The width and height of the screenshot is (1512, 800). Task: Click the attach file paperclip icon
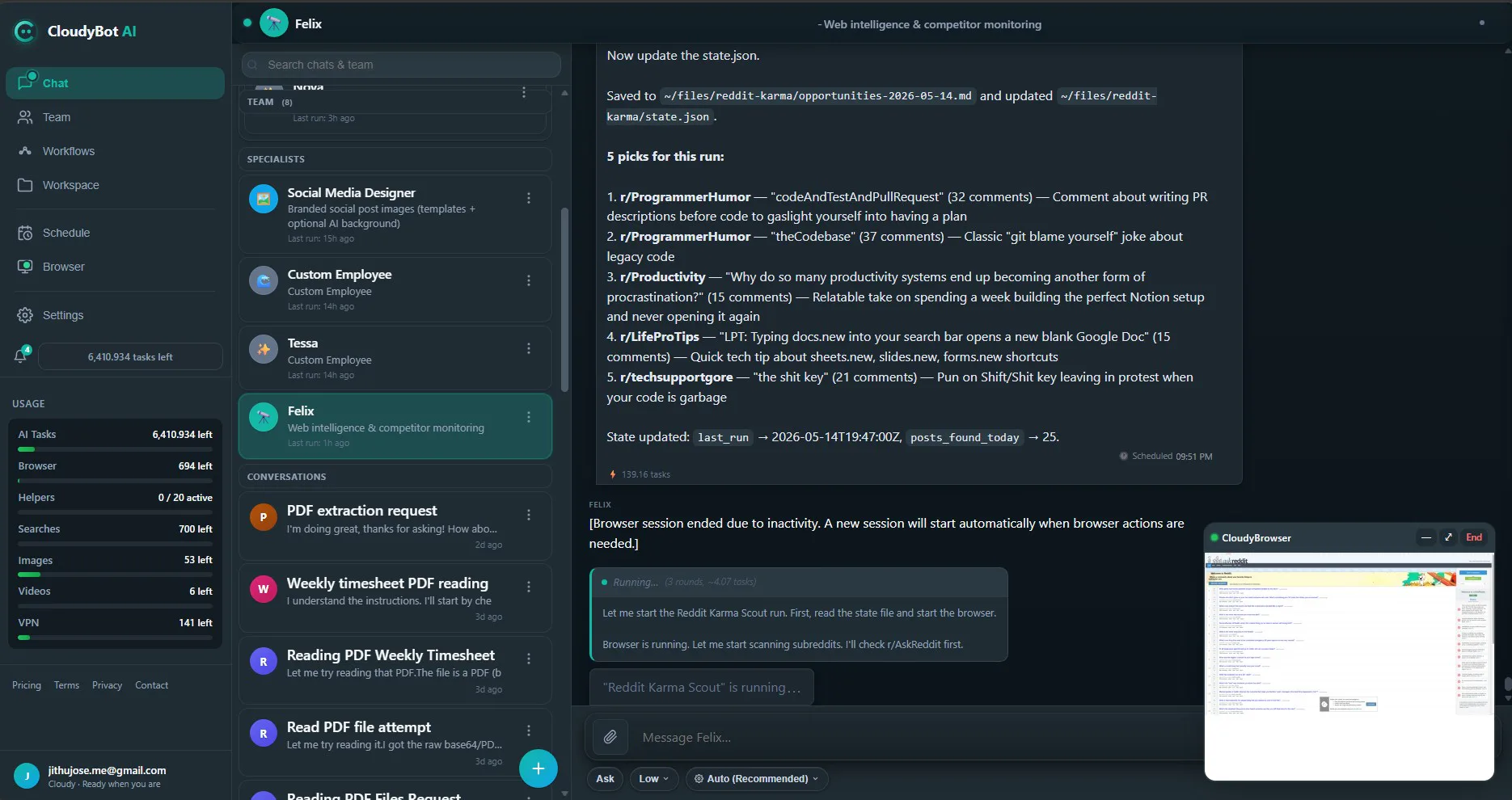click(x=610, y=737)
